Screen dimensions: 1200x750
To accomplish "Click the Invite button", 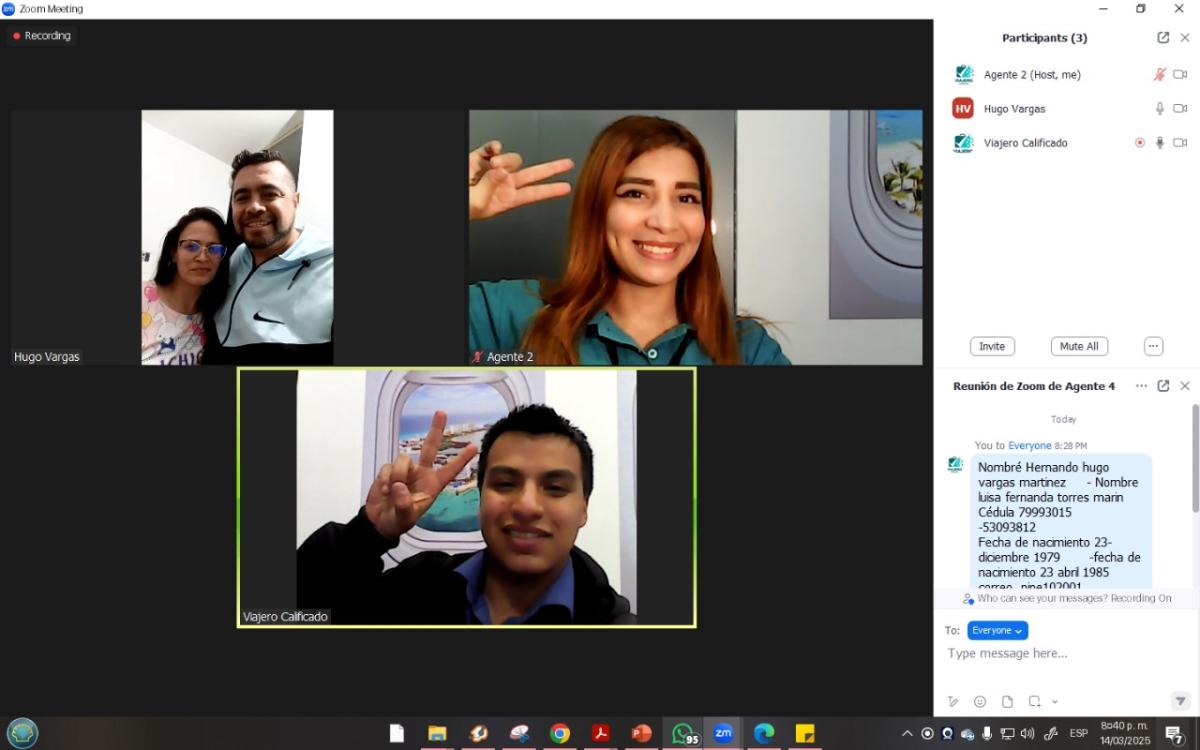I will [992, 346].
